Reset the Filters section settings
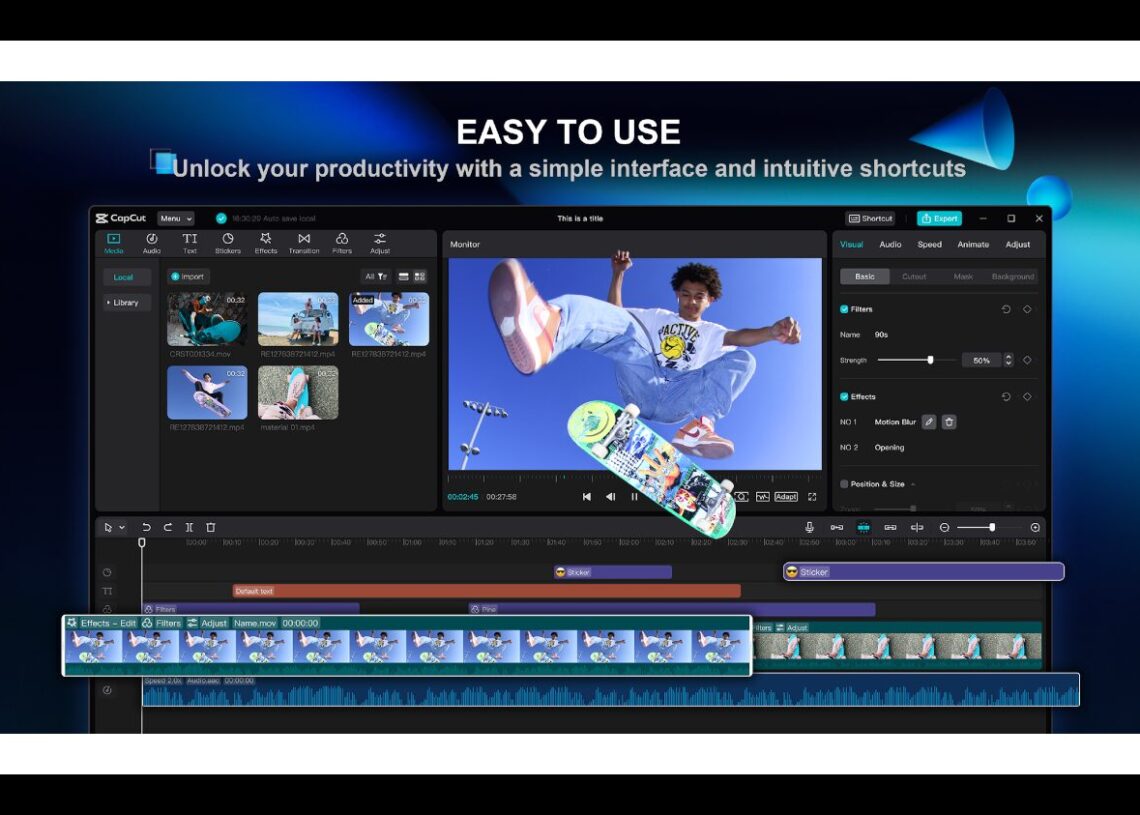This screenshot has width=1140, height=815. (1006, 309)
